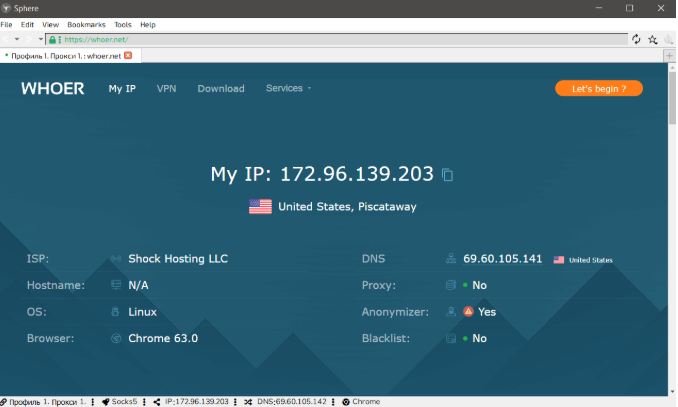678x407 pixels.
Task: Open the VPN page link
Action: point(166,89)
